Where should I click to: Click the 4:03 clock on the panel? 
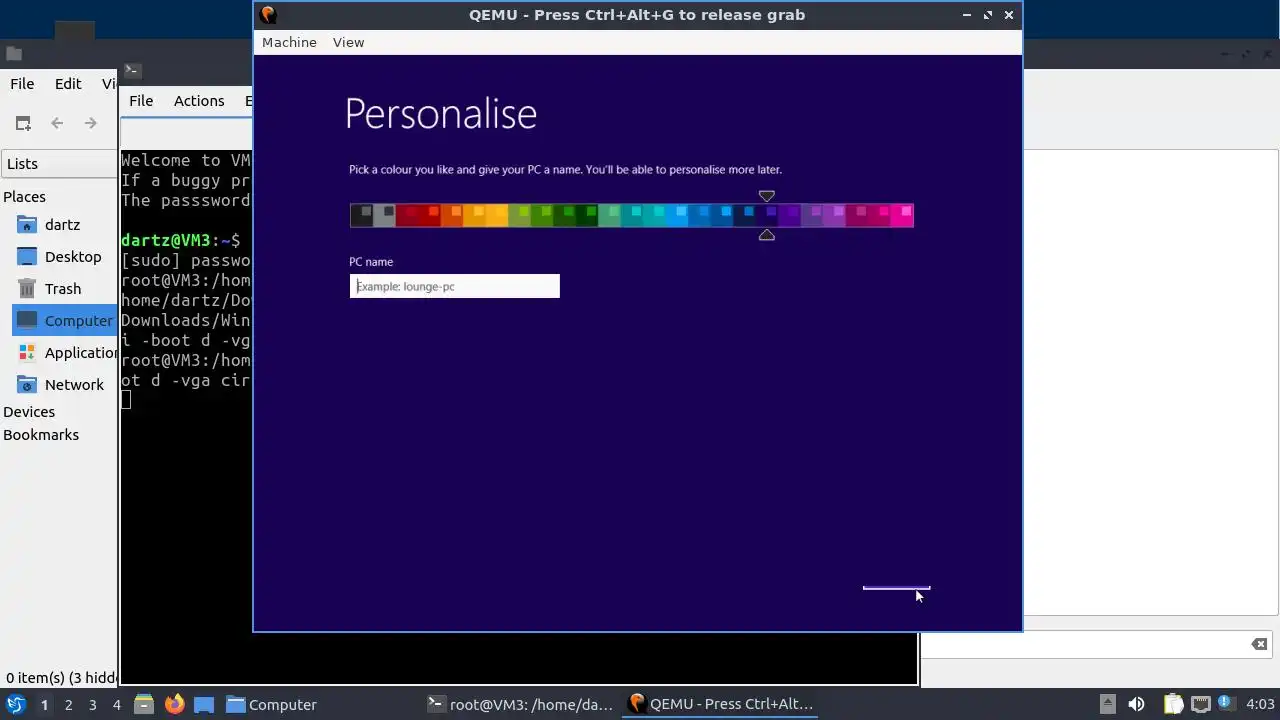point(1260,704)
